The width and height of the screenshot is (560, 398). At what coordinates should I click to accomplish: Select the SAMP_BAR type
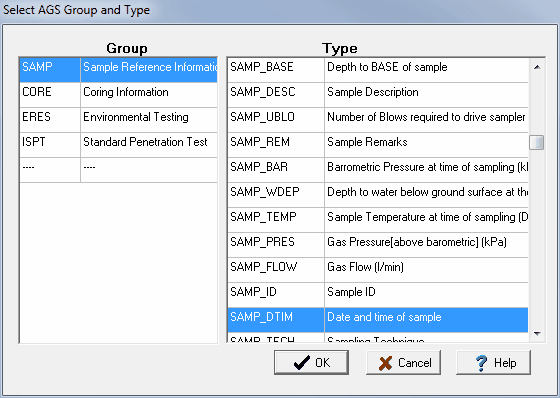(x=276, y=170)
